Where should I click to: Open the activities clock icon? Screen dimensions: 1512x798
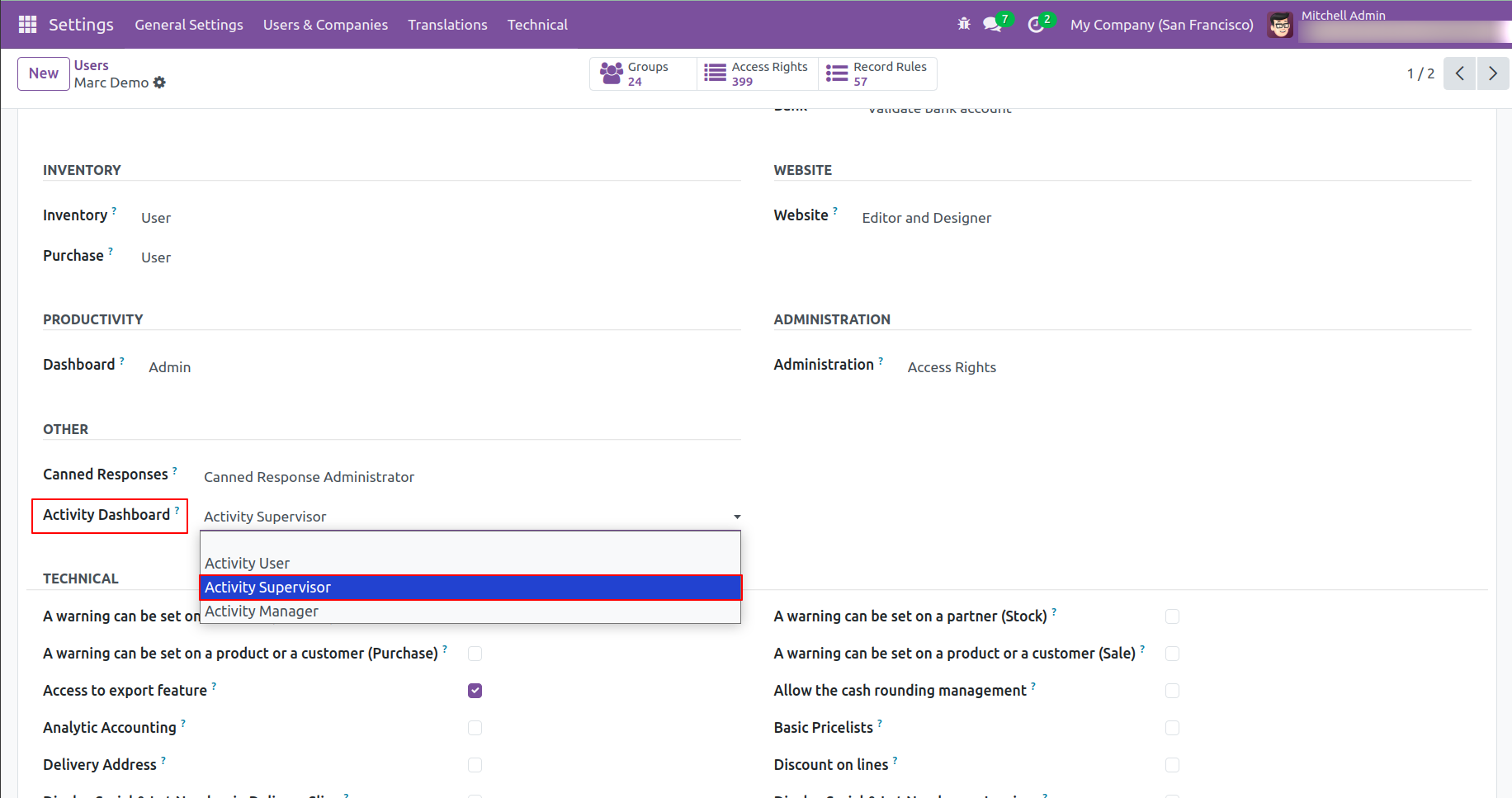point(1036,25)
